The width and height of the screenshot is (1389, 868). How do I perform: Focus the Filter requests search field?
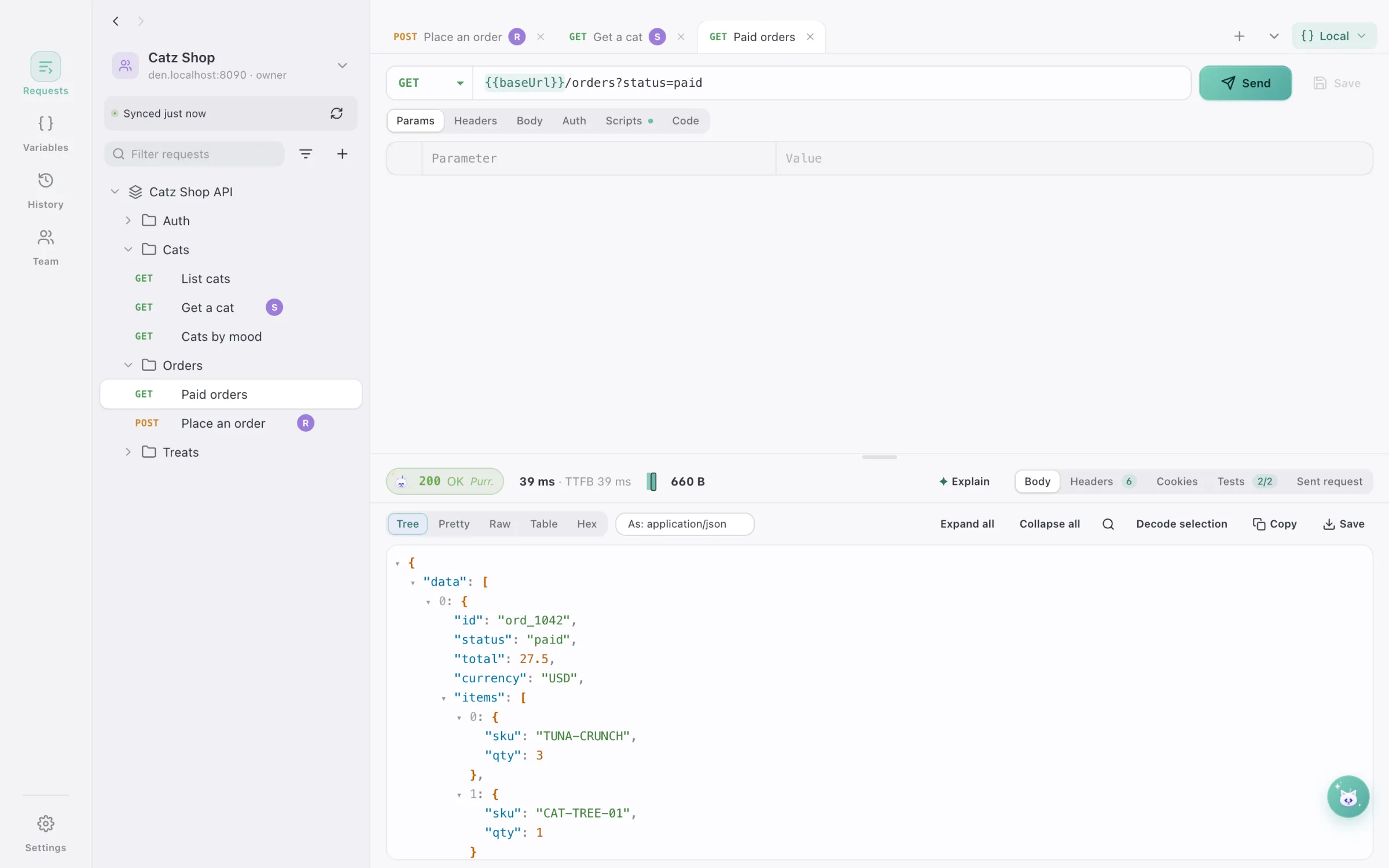point(194,154)
